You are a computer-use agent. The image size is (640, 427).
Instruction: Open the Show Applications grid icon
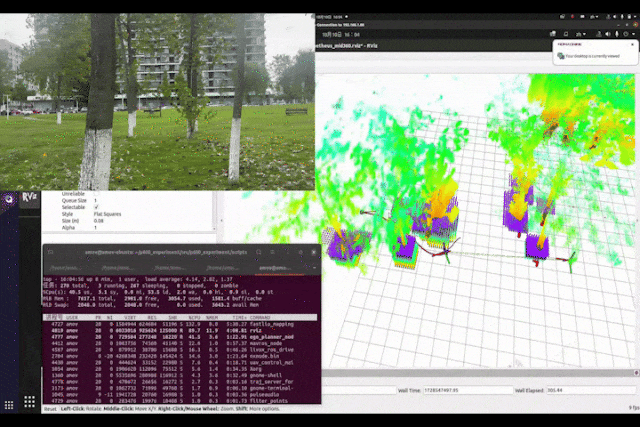8,404
